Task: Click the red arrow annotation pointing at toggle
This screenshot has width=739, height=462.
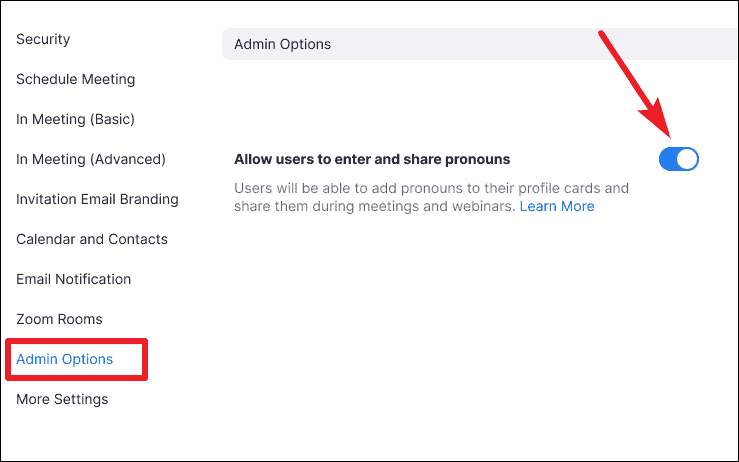Action: [x=635, y=84]
